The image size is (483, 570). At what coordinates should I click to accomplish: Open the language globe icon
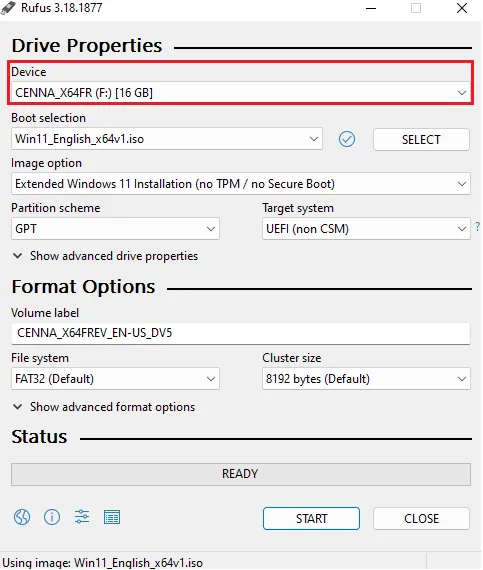(x=22, y=517)
